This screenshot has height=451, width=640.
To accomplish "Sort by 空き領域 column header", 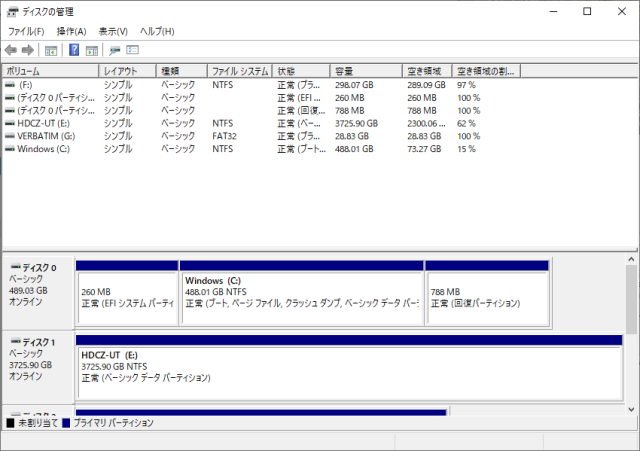I will 427,71.
